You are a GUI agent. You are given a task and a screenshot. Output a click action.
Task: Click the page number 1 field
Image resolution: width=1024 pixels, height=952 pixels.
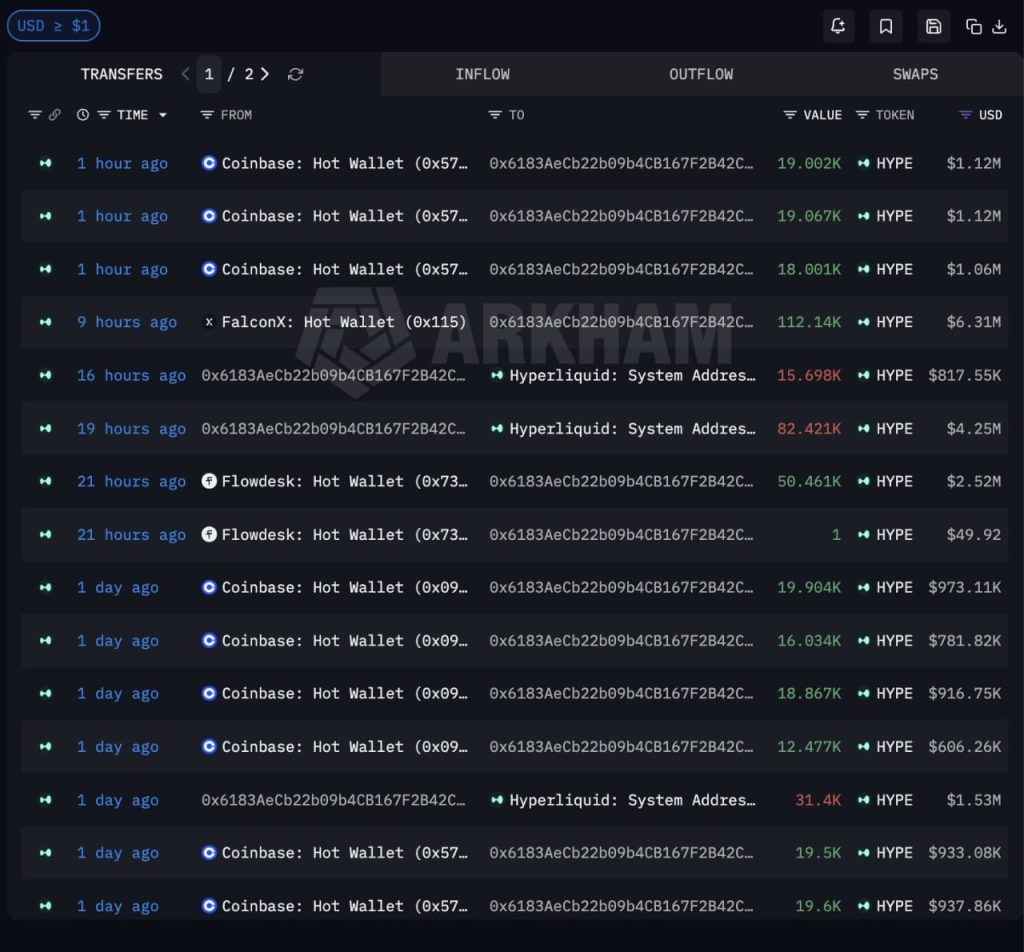tap(209, 74)
